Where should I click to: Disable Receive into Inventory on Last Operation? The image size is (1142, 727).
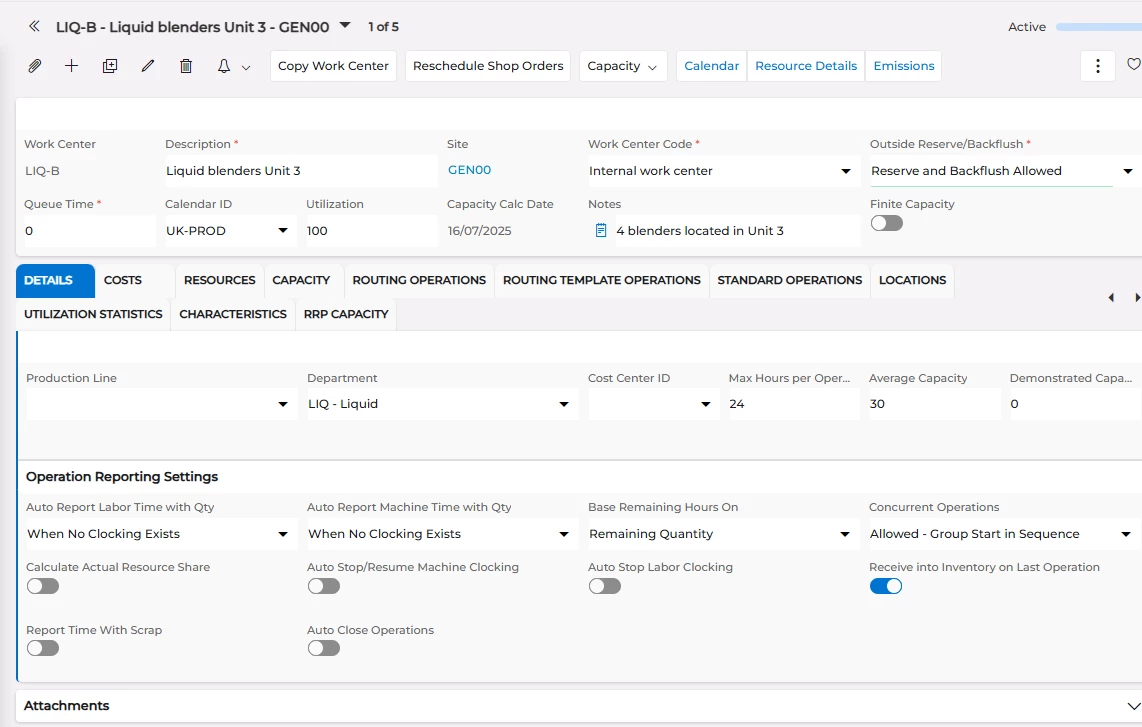point(886,586)
